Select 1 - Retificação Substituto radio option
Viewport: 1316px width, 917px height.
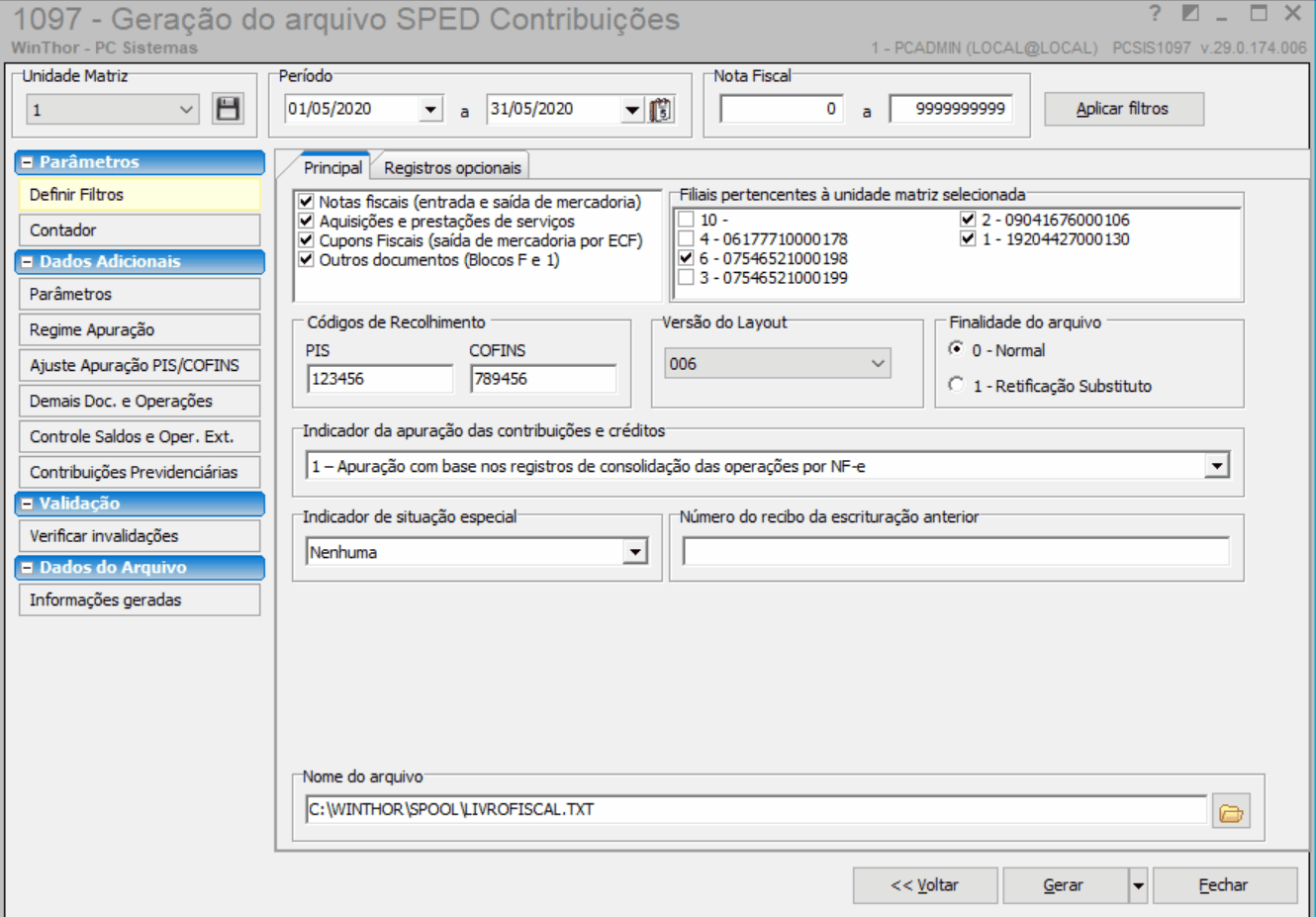956,385
